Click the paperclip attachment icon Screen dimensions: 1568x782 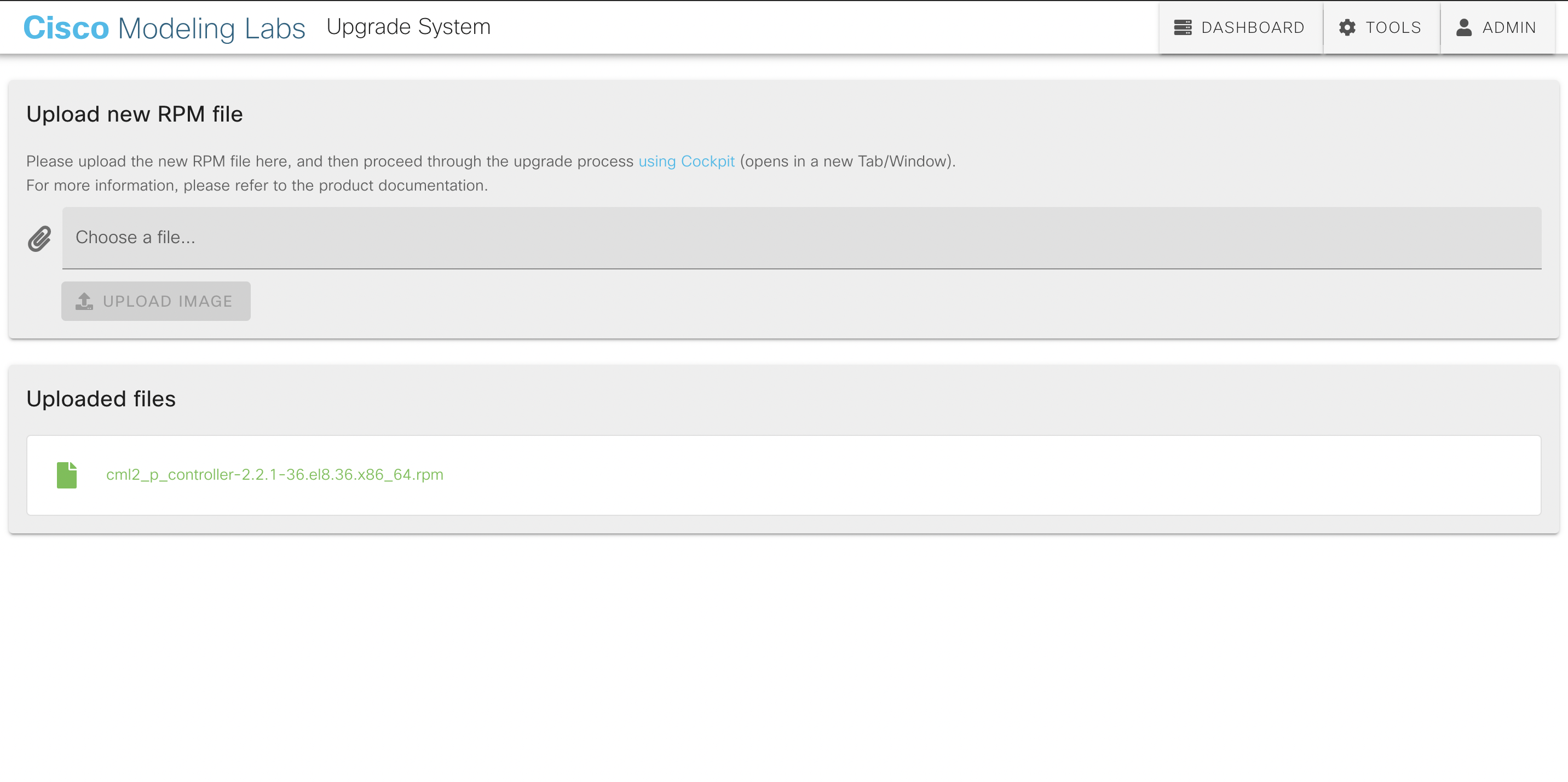point(39,239)
